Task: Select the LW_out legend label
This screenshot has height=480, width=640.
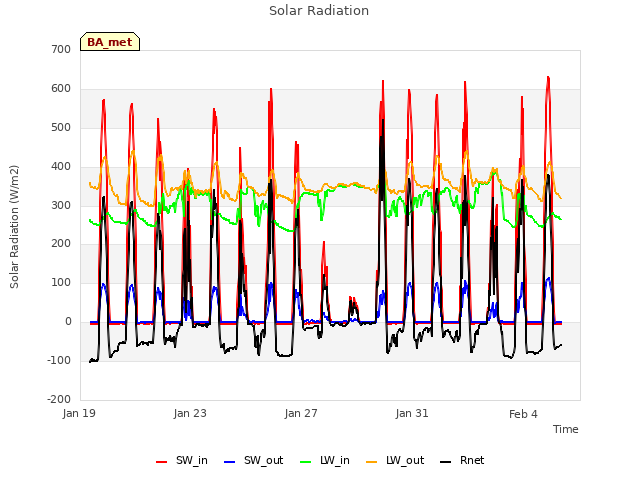Action: [x=405, y=460]
